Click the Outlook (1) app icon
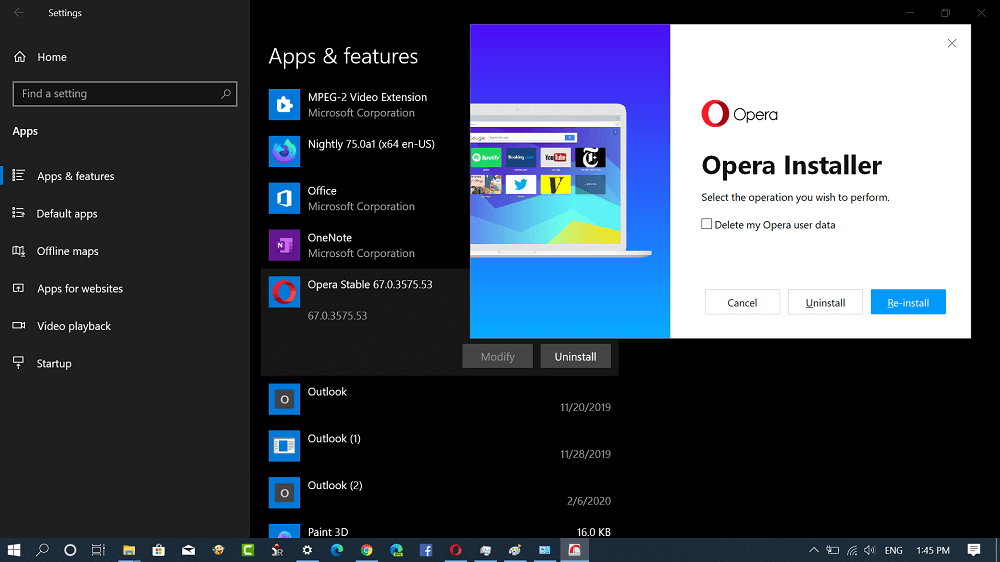1000x562 pixels. point(284,446)
